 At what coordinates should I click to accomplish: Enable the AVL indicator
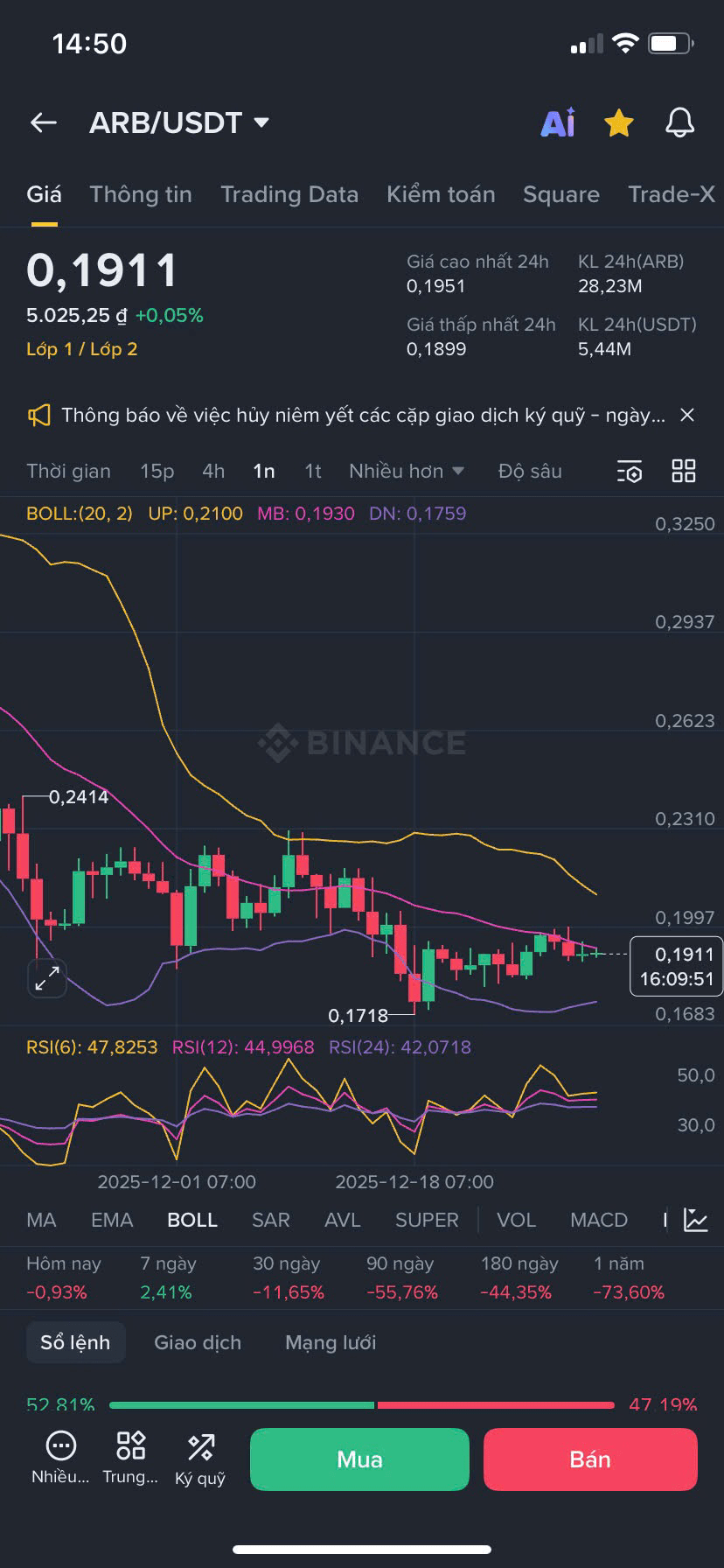(x=342, y=1221)
